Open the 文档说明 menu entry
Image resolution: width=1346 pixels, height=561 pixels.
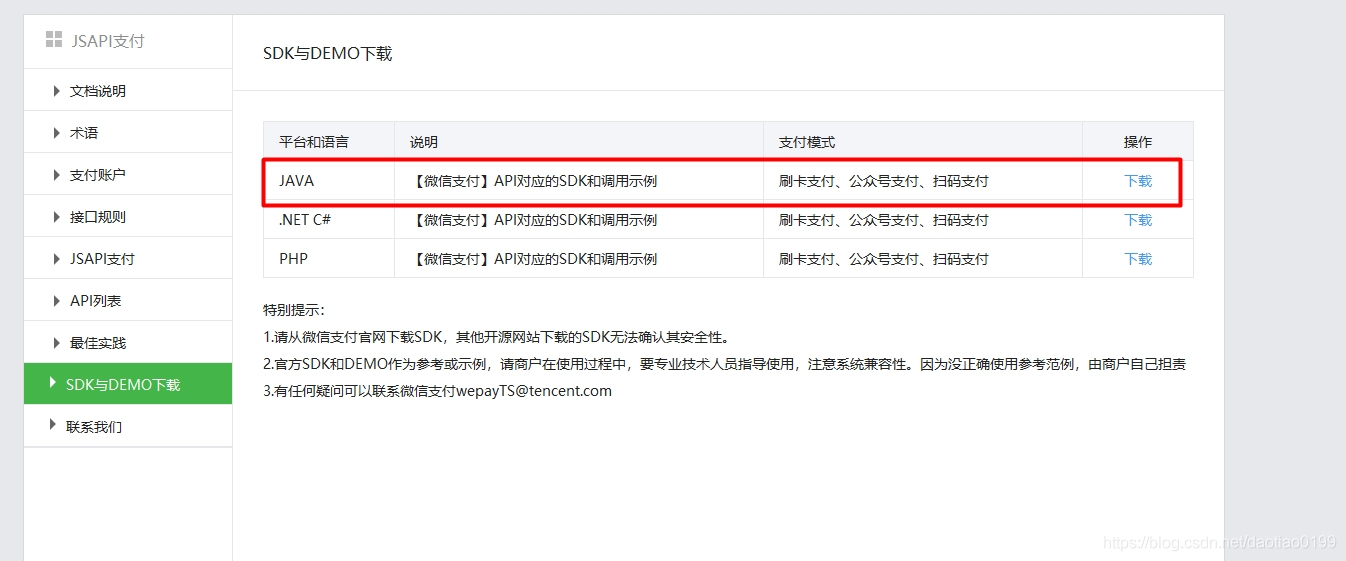[98, 91]
